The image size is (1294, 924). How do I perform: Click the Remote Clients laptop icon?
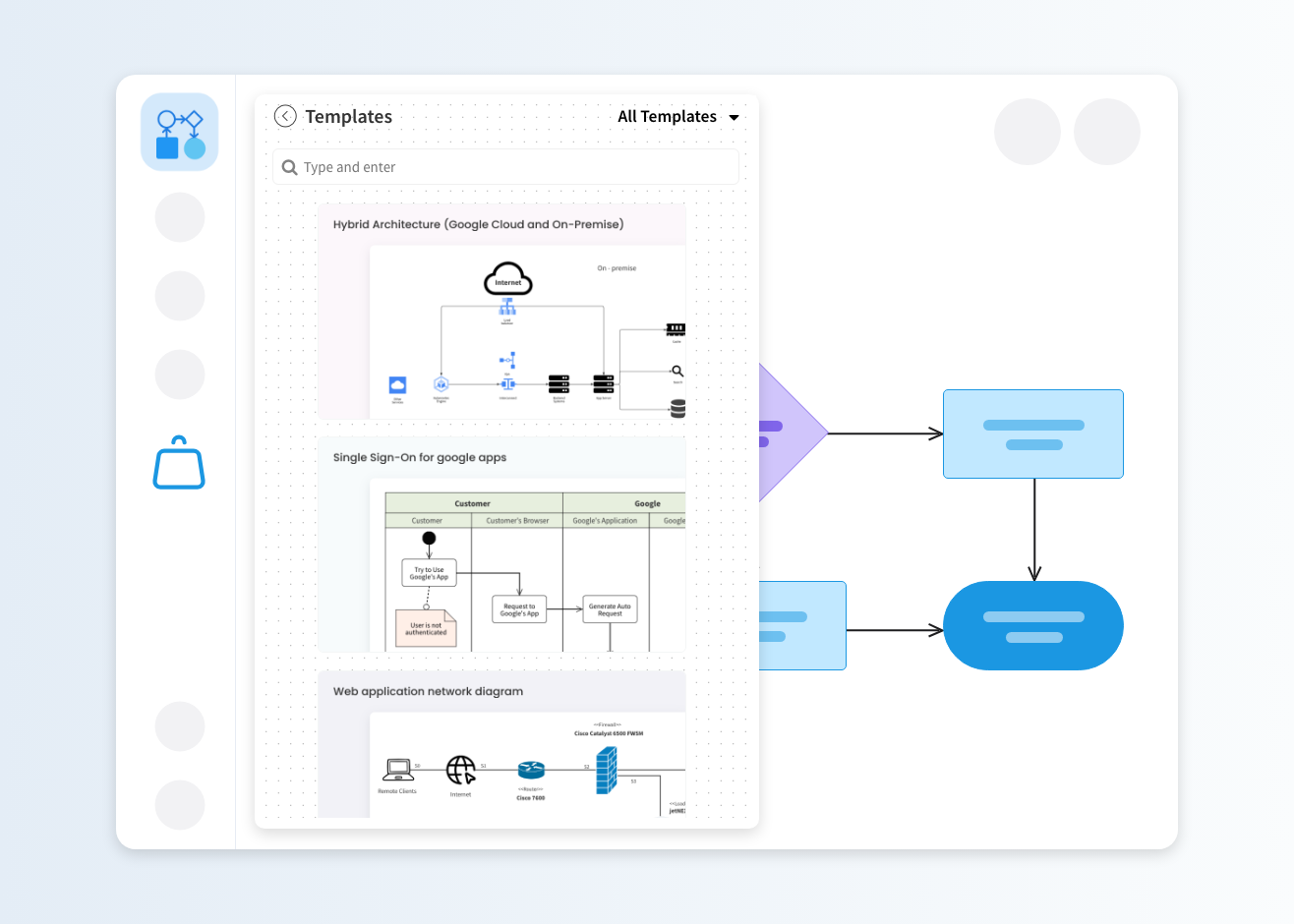tap(398, 770)
